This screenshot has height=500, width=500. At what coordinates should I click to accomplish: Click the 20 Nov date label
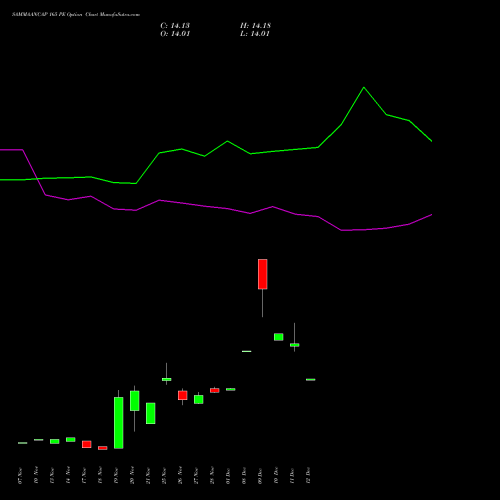click(132, 476)
